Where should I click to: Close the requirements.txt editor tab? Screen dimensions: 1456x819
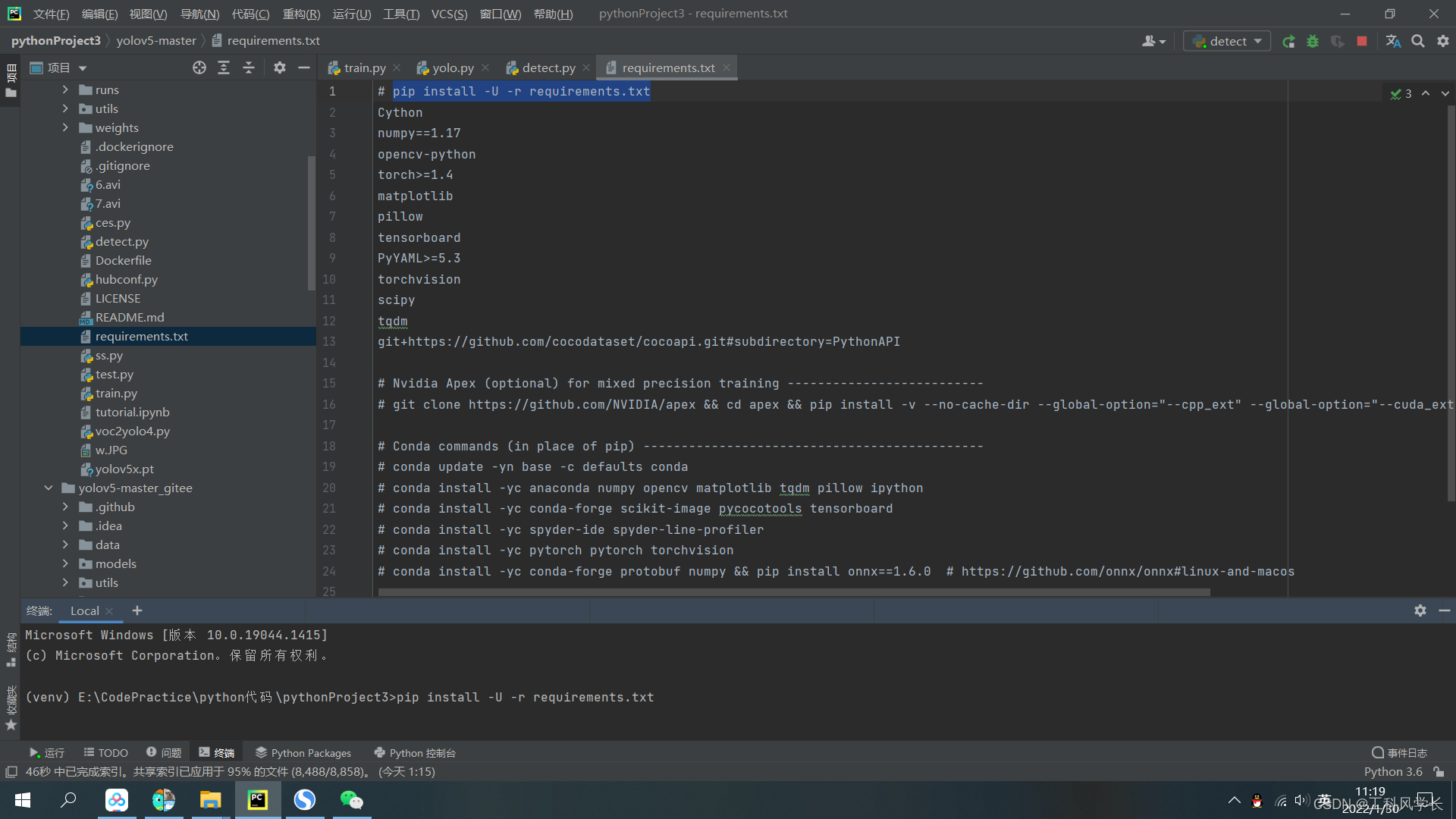coord(726,68)
